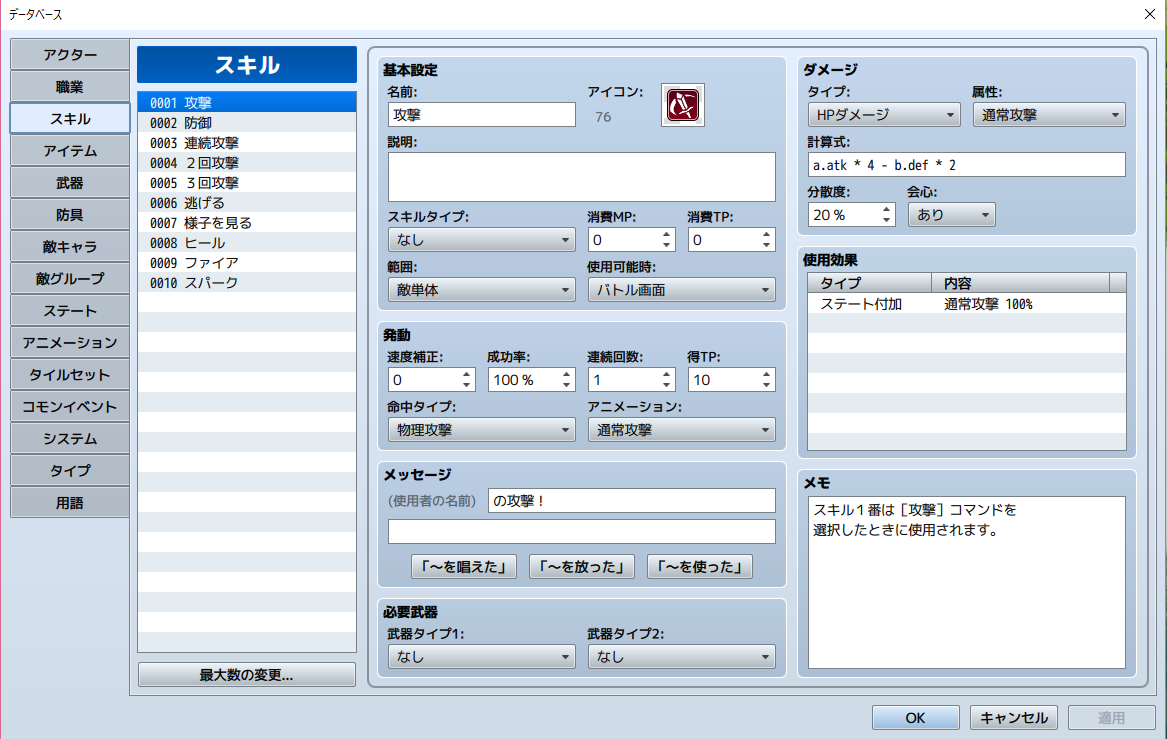Open the 属性 dropdown in damage panel
The image size is (1167, 739).
point(1048,115)
